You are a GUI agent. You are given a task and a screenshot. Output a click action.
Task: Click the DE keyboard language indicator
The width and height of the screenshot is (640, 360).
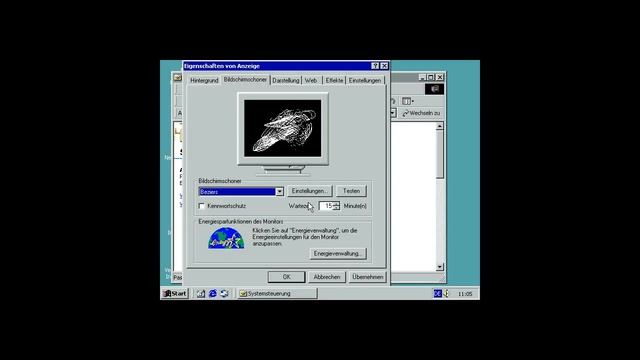(x=438, y=293)
